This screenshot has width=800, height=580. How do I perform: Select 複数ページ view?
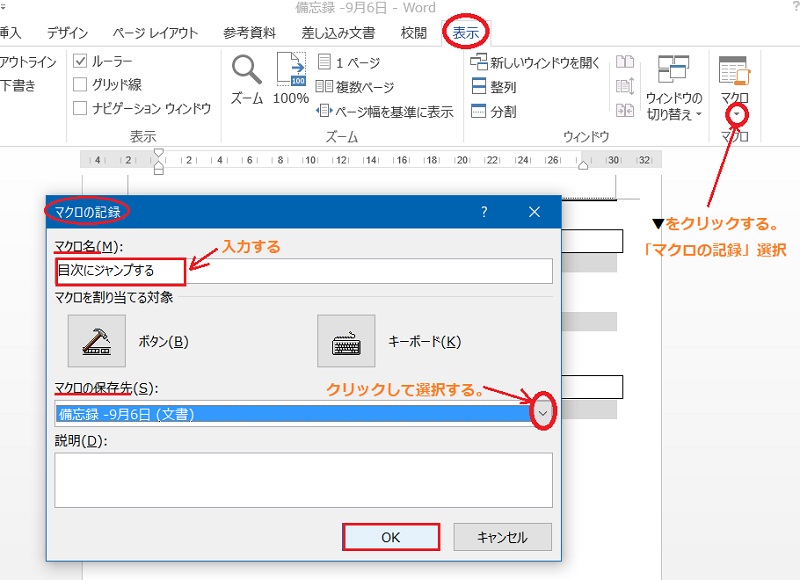pyautogui.click(x=355, y=87)
